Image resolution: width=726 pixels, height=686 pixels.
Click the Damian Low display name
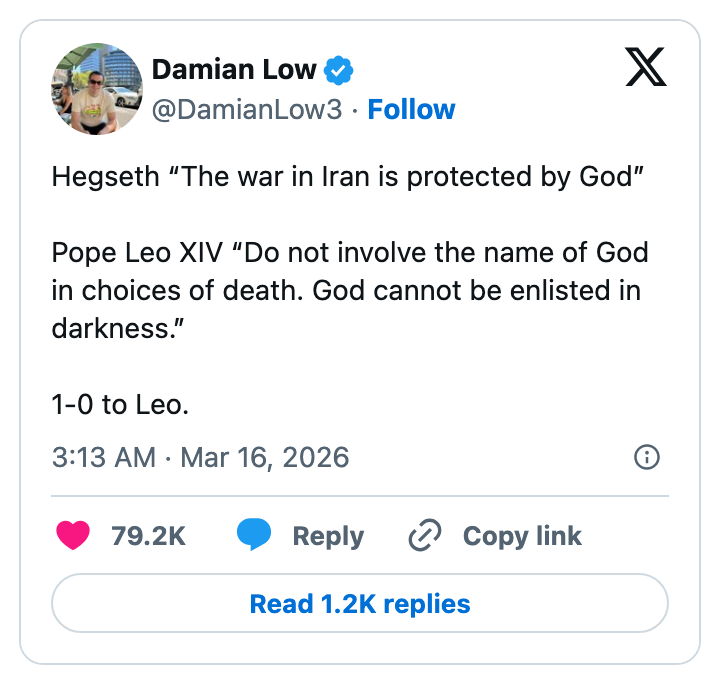point(234,70)
